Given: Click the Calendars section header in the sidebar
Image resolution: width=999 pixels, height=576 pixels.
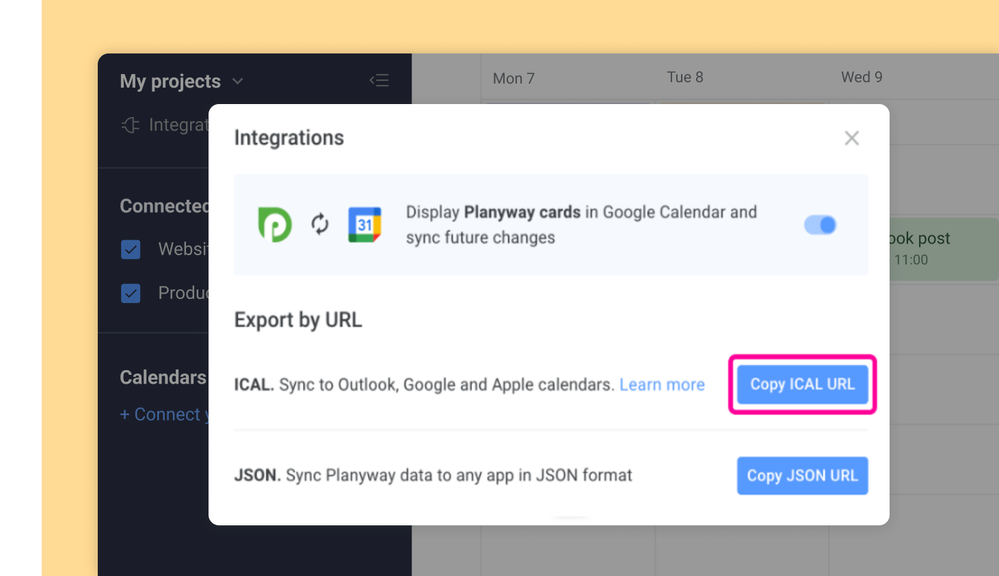Looking at the screenshot, I should 162,377.
